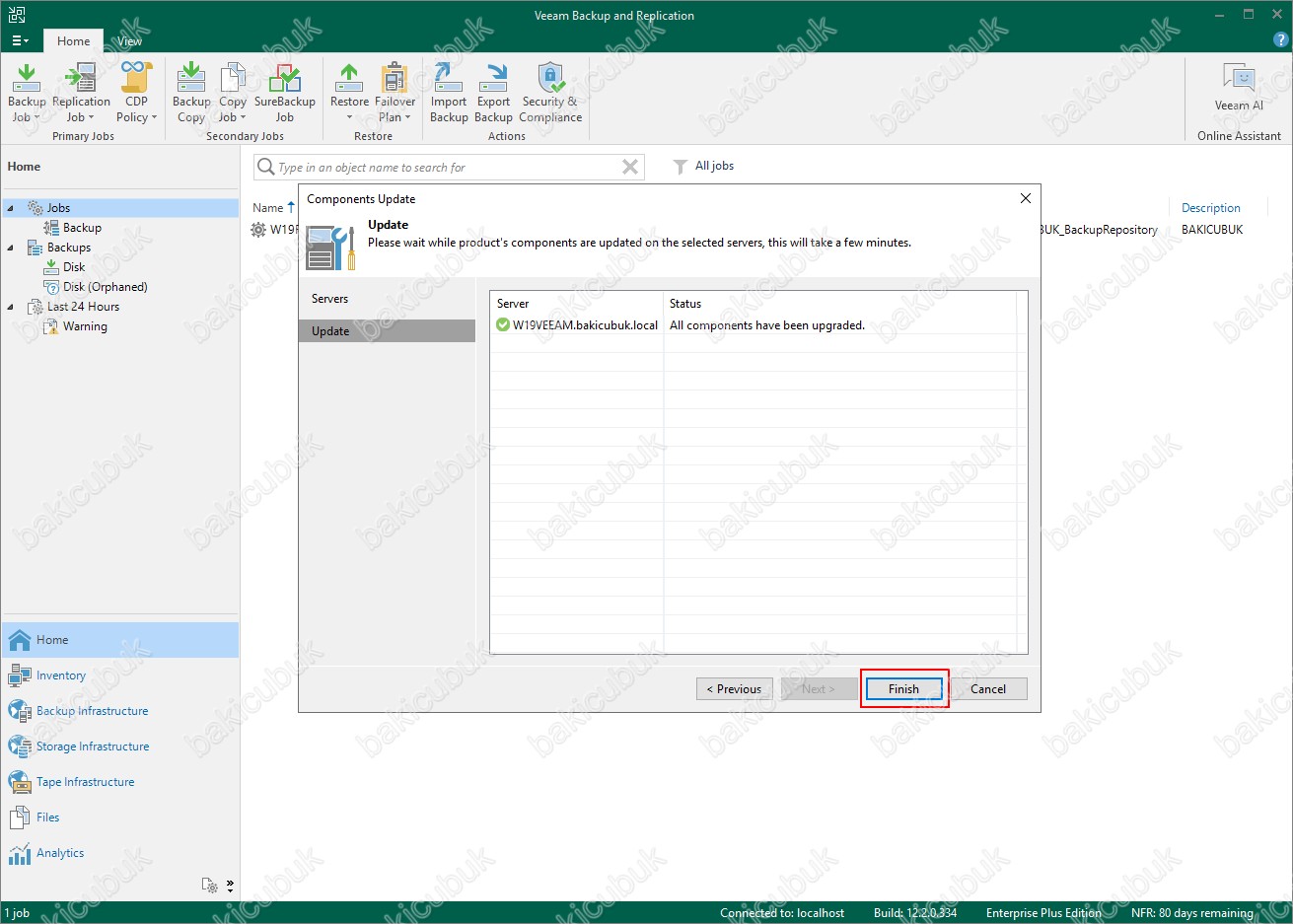Switch to the Home ribbon tab
1293x924 pixels.
pyautogui.click(x=73, y=40)
